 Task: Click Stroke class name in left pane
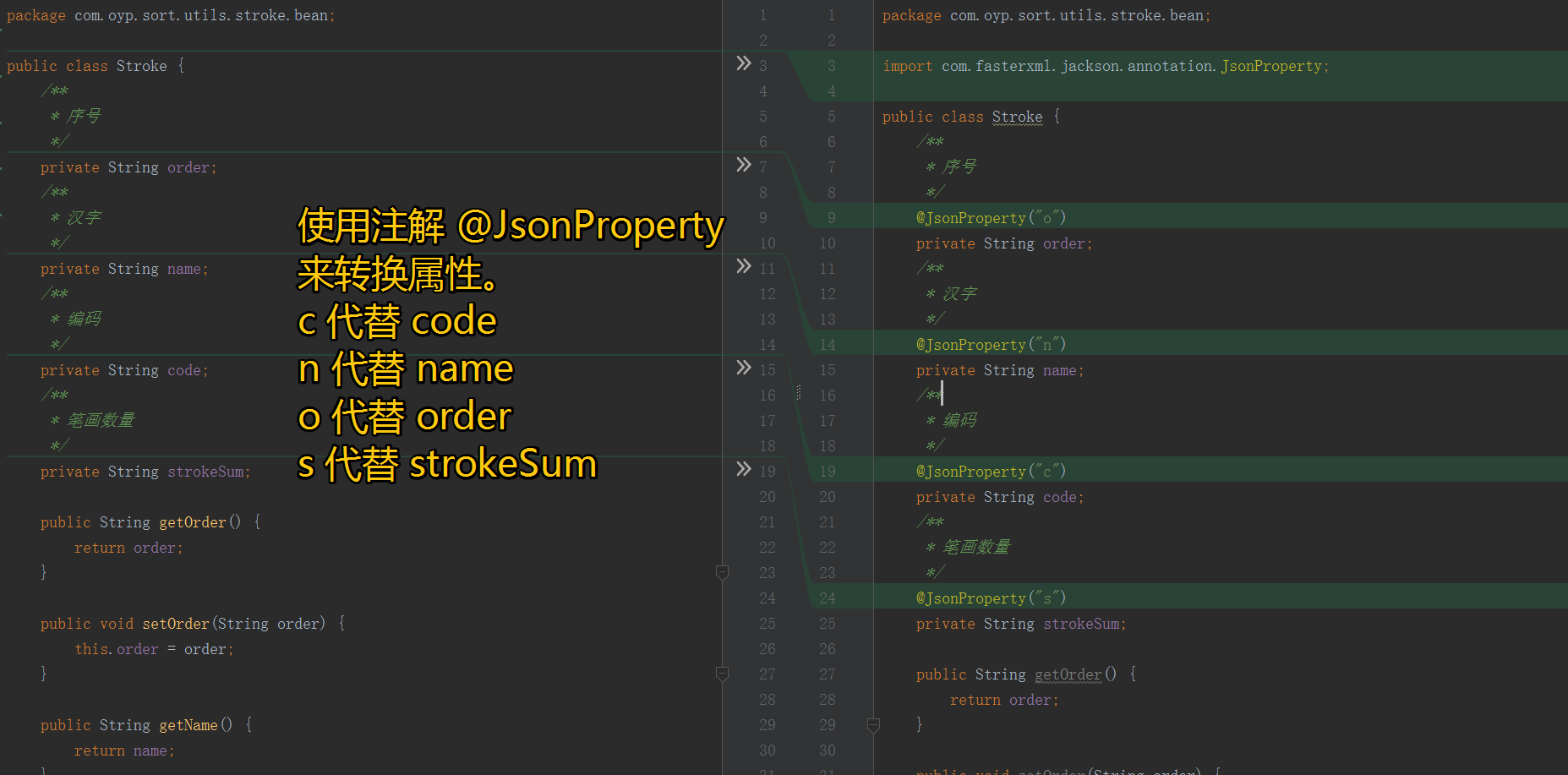point(141,66)
